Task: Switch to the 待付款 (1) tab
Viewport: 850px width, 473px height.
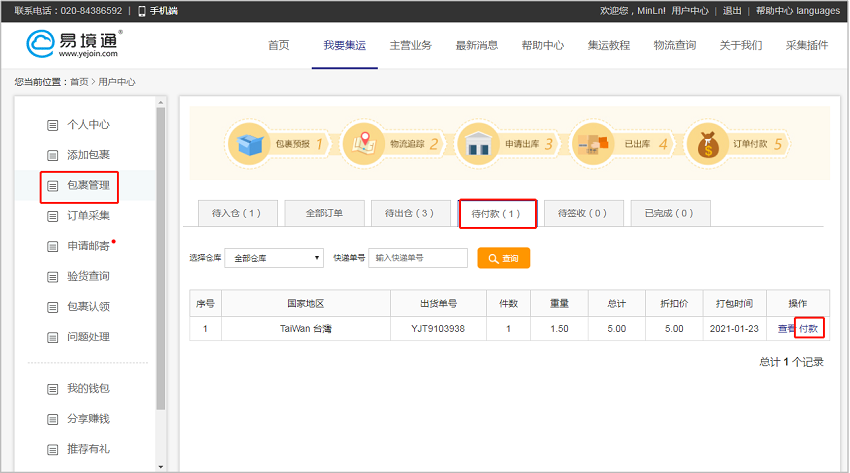Action: [497, 213]
